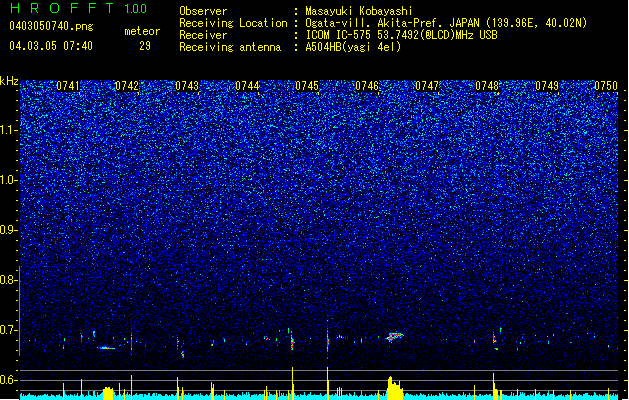Click the wide yellow intensity peak after 0746

tap(395, 388)
